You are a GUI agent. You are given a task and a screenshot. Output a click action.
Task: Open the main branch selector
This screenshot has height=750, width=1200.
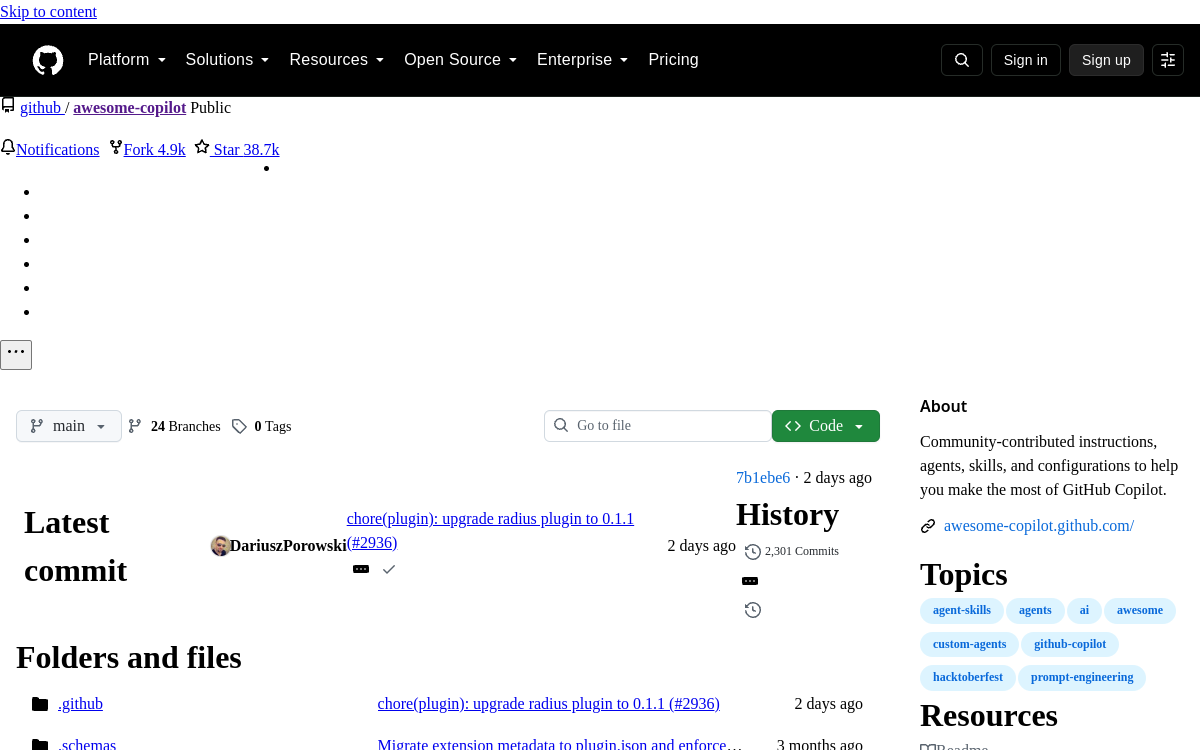click(69, 426)
